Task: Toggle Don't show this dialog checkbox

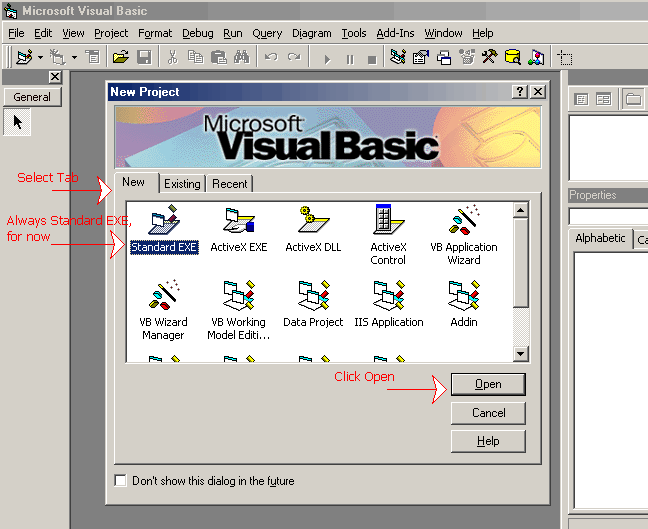Action: pyautogui.click(x=121, y=481)
